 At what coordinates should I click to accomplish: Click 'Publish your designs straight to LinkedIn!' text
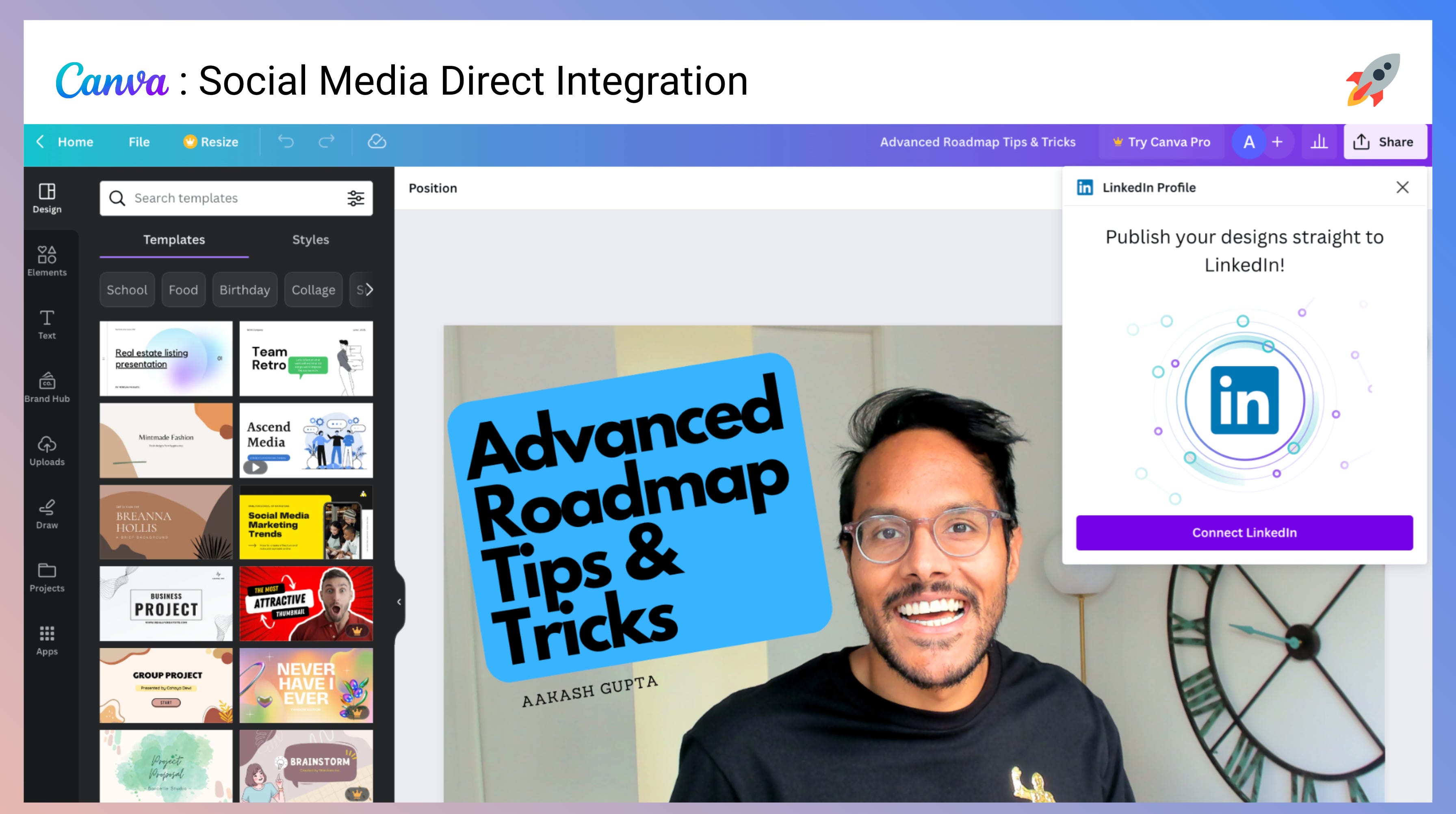pyautogui.click(x=1244, y=251)
